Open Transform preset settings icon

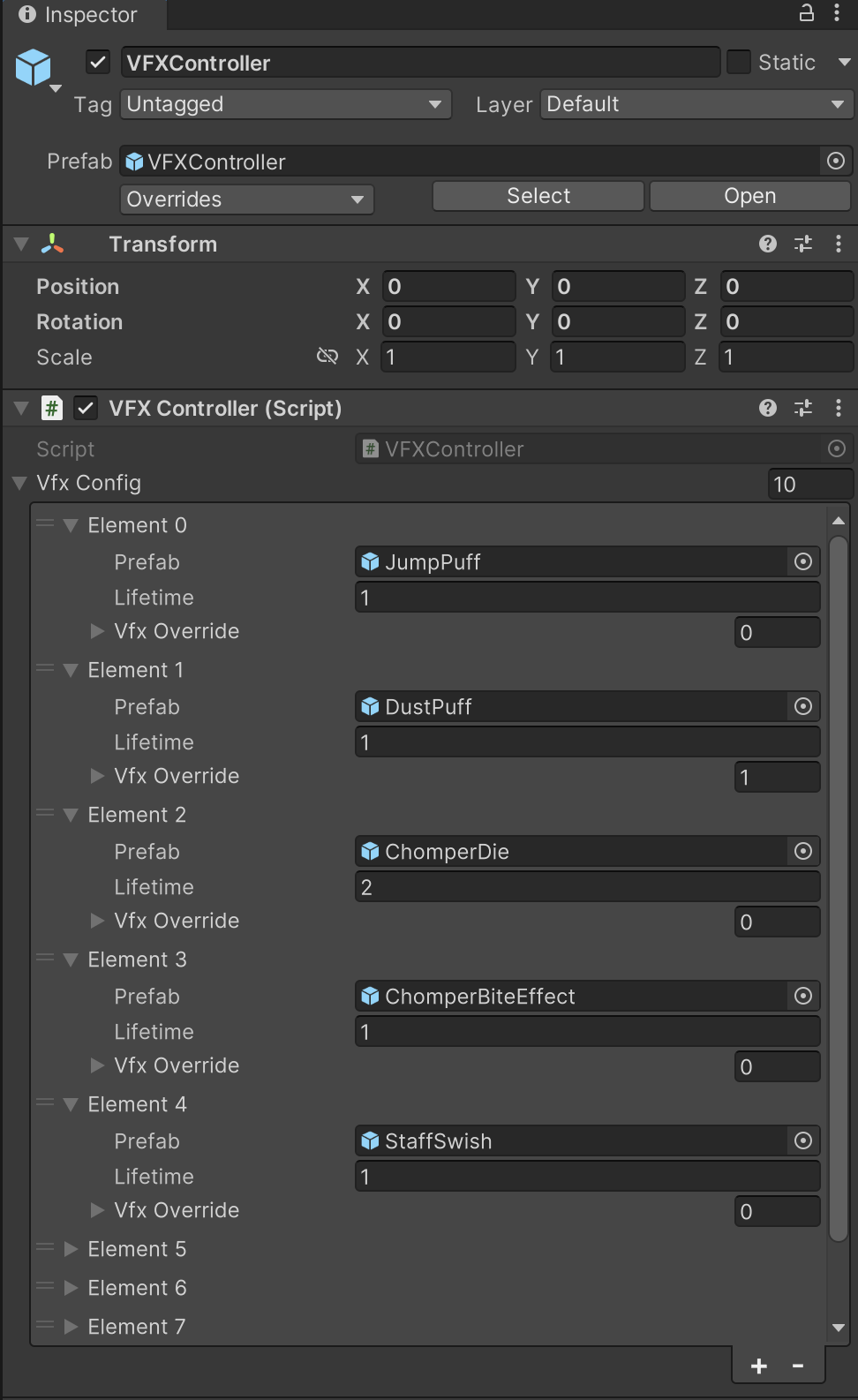coord(803,245)
